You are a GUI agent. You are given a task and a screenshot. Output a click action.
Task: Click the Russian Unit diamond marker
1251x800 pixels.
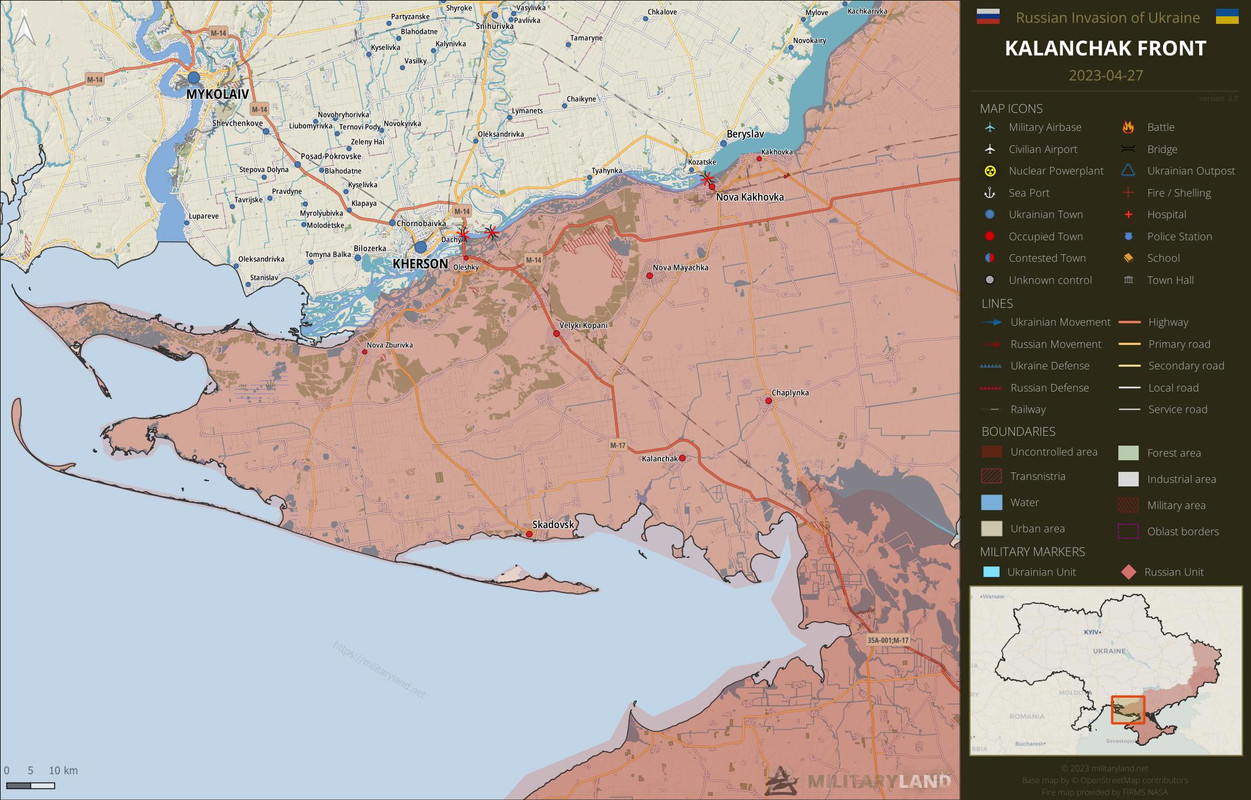pos(1128,572)
